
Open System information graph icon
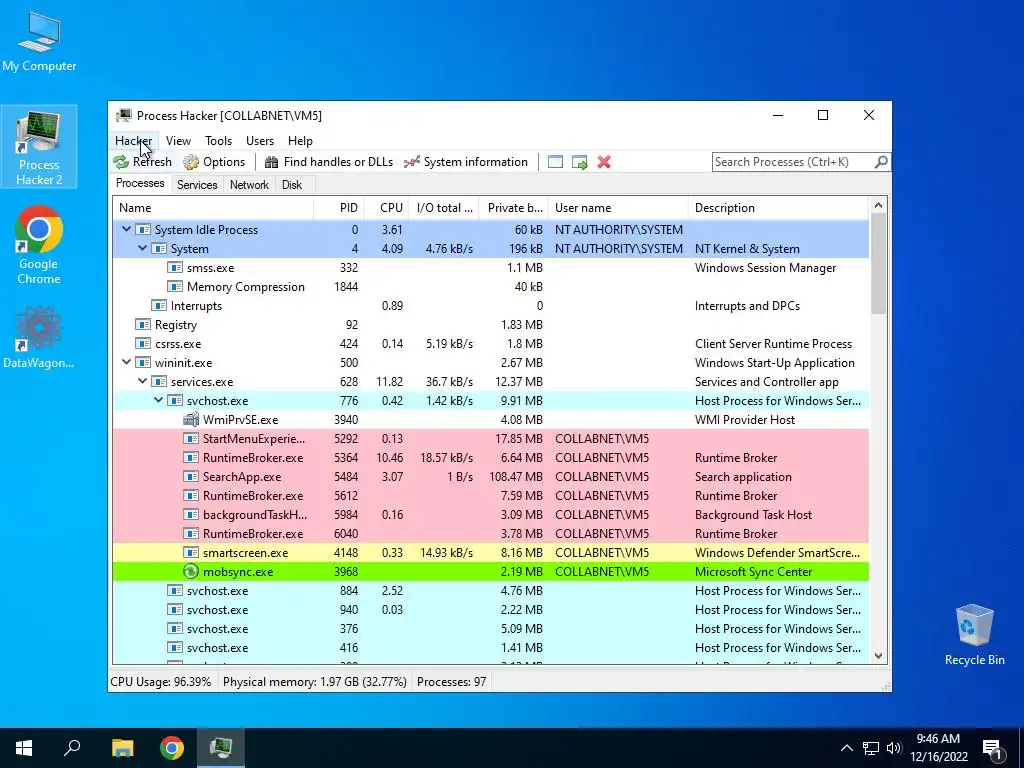pyautogui.click(x=411, y=162)
